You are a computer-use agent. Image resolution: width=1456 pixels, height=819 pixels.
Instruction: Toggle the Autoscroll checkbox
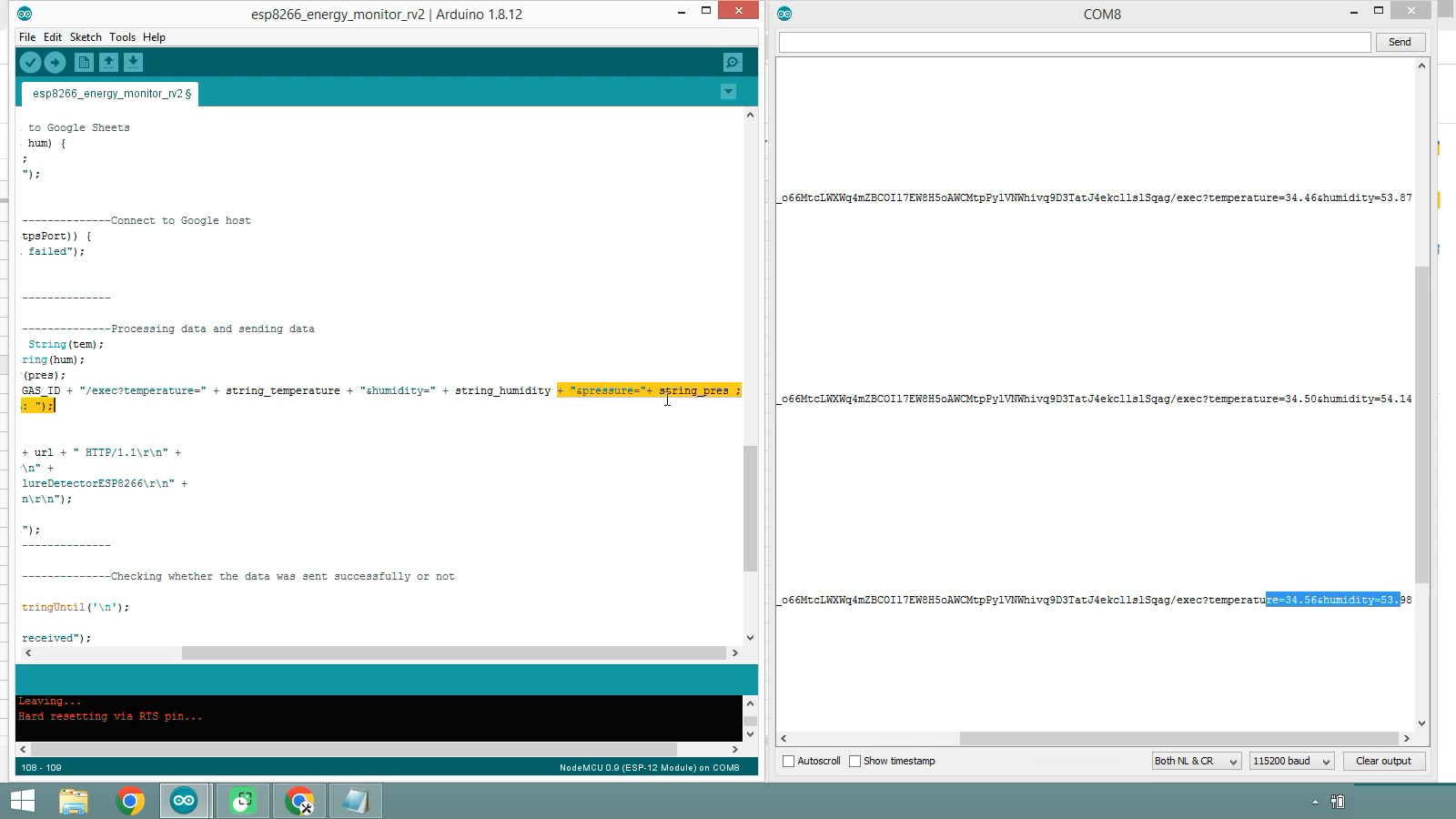tap(789, 761)
